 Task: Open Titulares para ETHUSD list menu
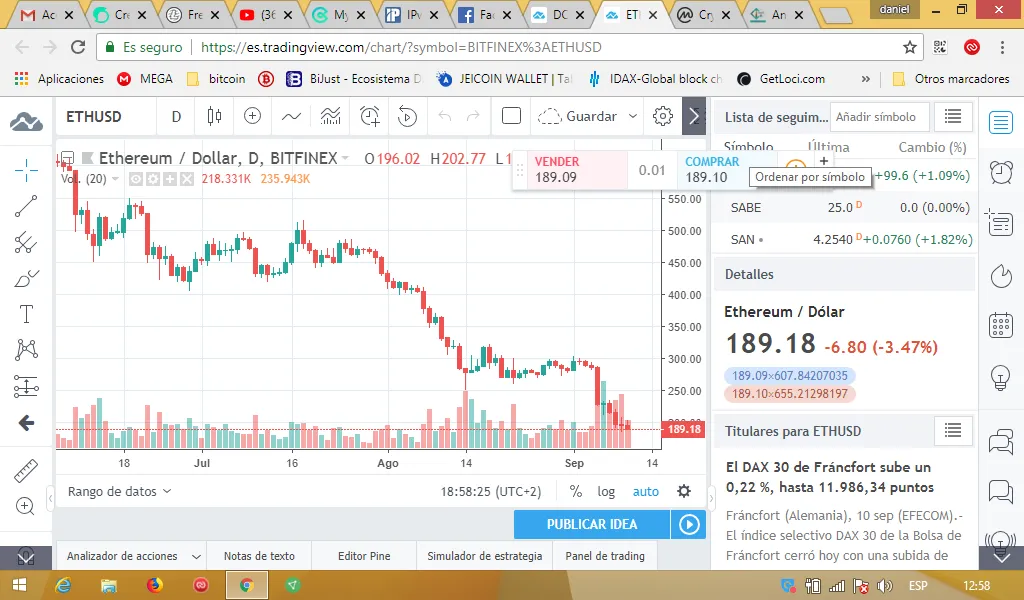953,430
